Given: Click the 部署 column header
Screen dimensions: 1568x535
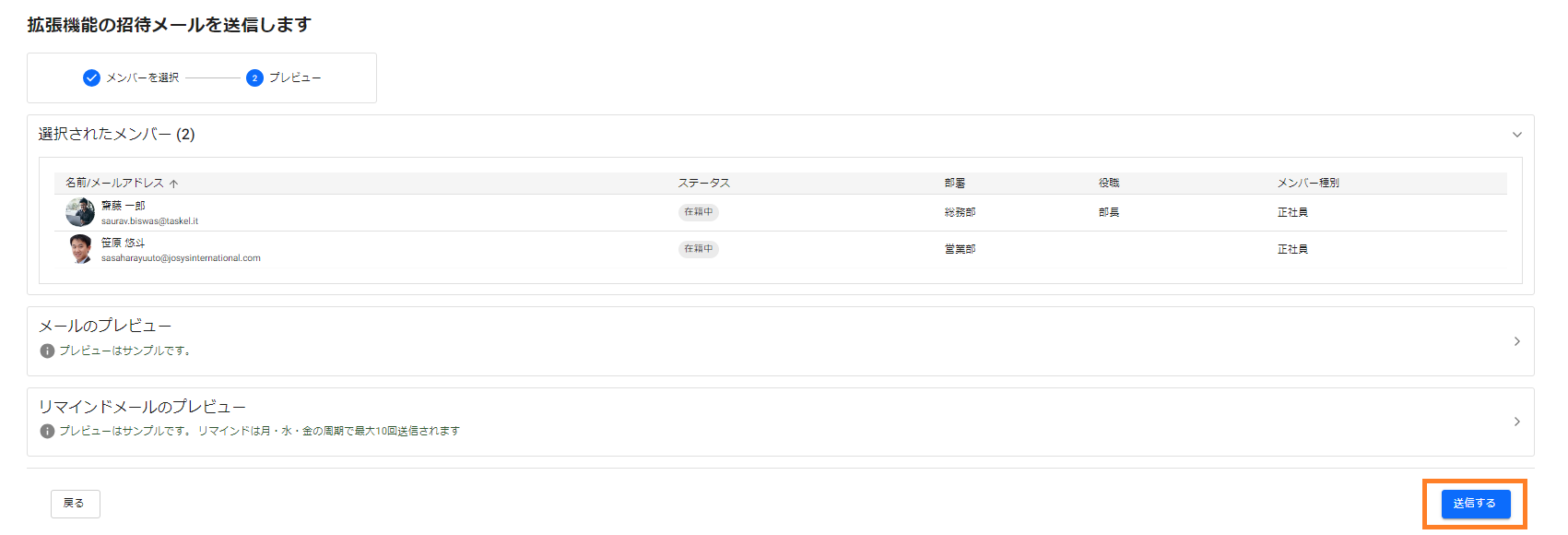Looking at the screenshot, I should coord(954,184).
